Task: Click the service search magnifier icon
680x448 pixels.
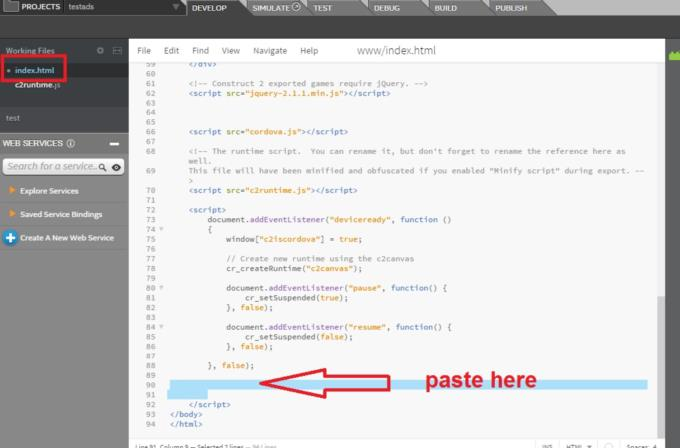Action: point(102,167)
